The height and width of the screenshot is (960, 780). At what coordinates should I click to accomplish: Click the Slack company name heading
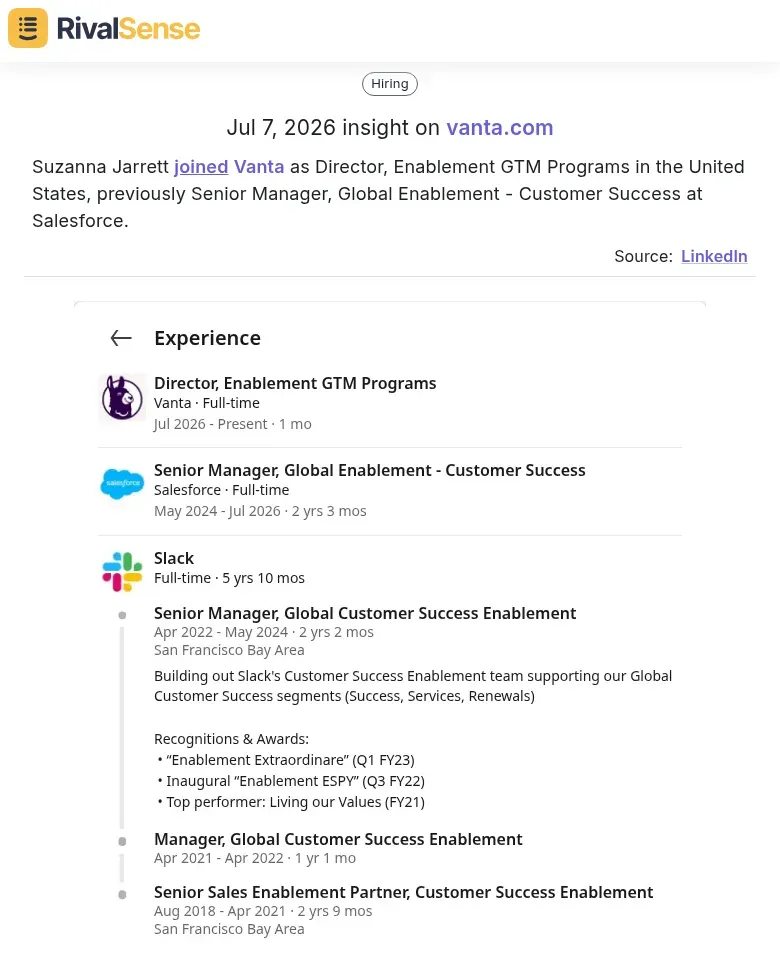174,558
